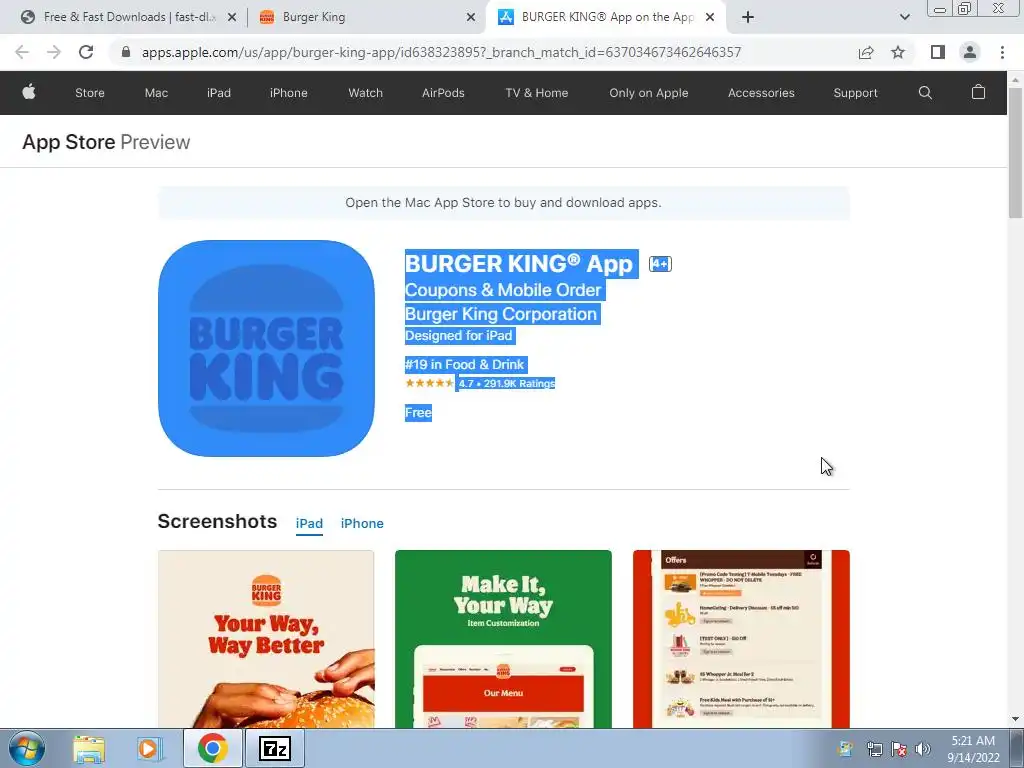Click the page vertical scrollbar thumb
The image size is (1024, 768).
[1015, 153]
